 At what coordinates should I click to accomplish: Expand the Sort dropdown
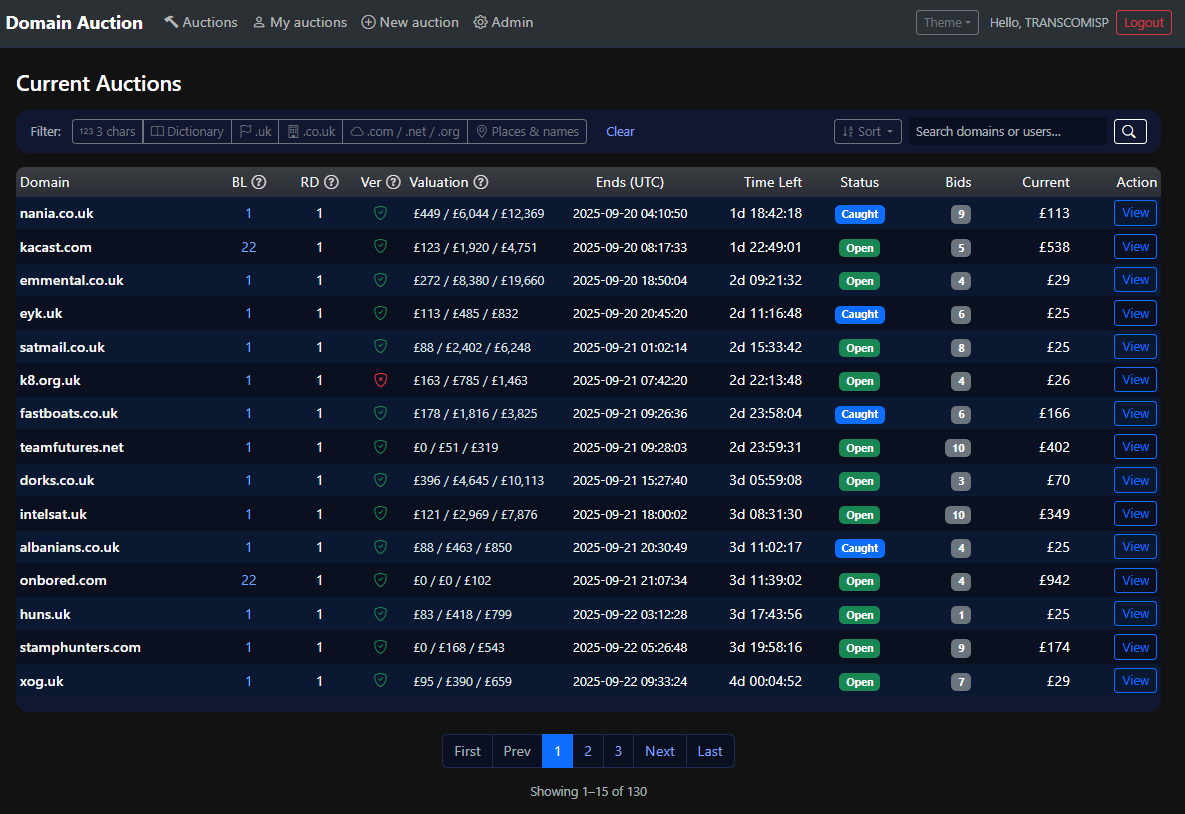[x=867, y=131]
